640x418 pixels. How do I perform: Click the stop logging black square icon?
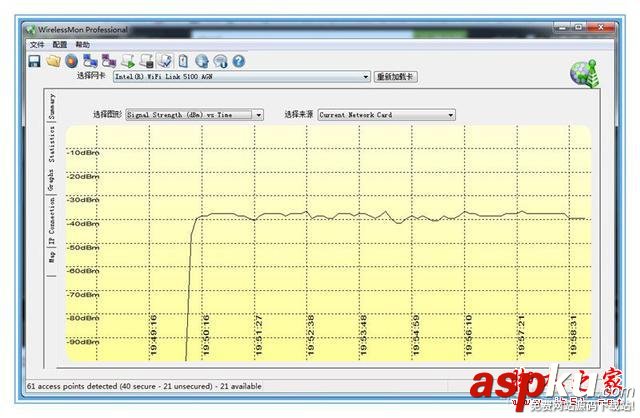(147, 61)
